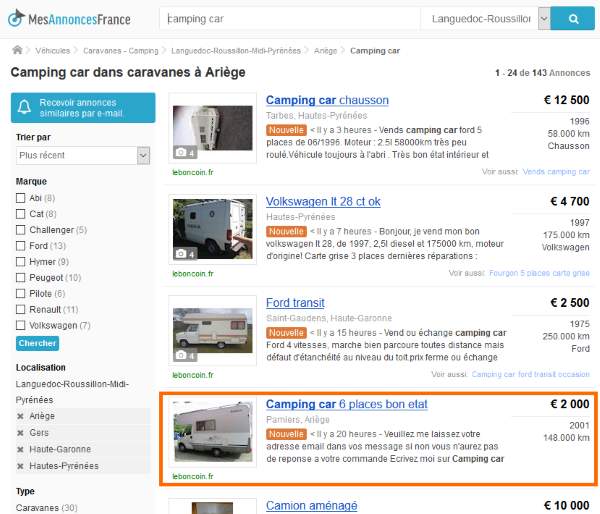Remove the Ariège location filter

(20, 416)
